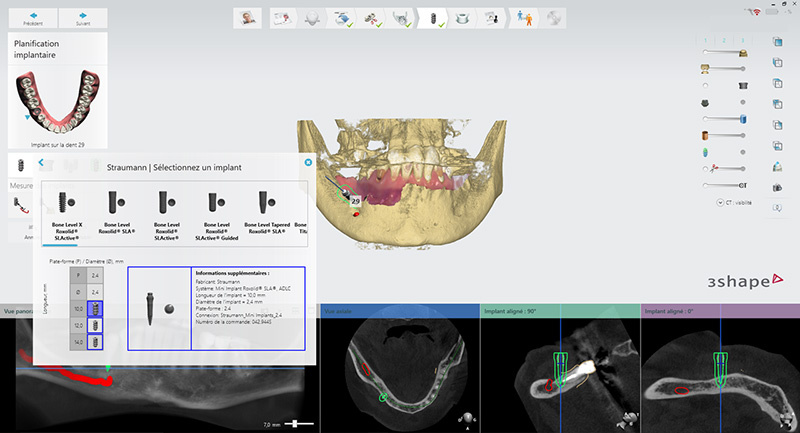Adjust the blue sleeve cylinder opacity slider
This screenshot has height=433, width=800.
(x=724, y=119)
